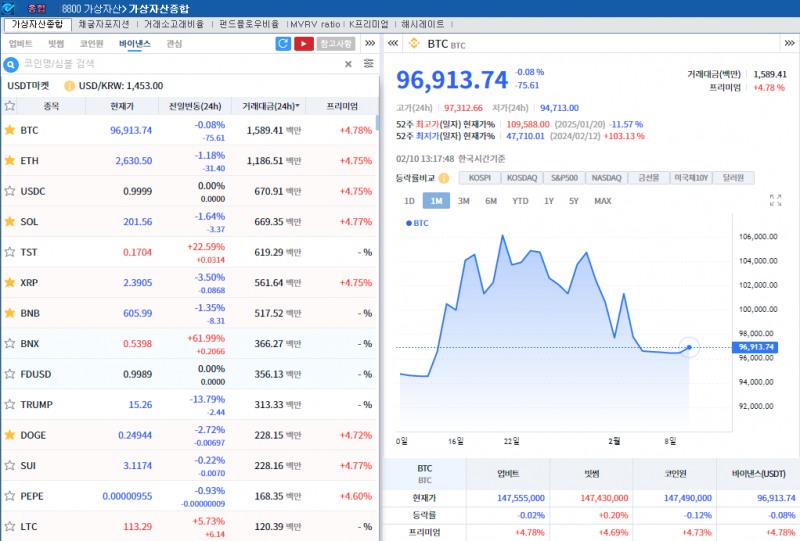Toggle favorite star for DOGE
The height and width of the screenshot is (541, 800).
10,435
